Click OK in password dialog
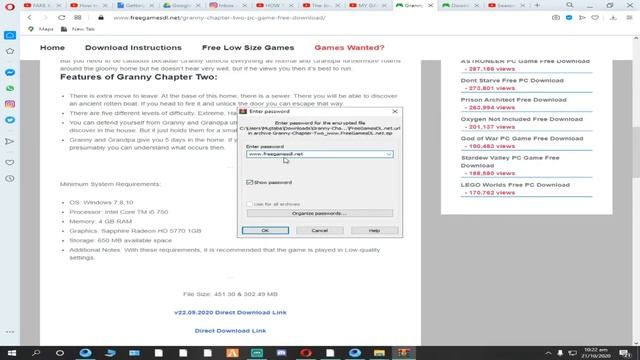The image size is (640, 360). pyautogui.click(x=265, y=231)
